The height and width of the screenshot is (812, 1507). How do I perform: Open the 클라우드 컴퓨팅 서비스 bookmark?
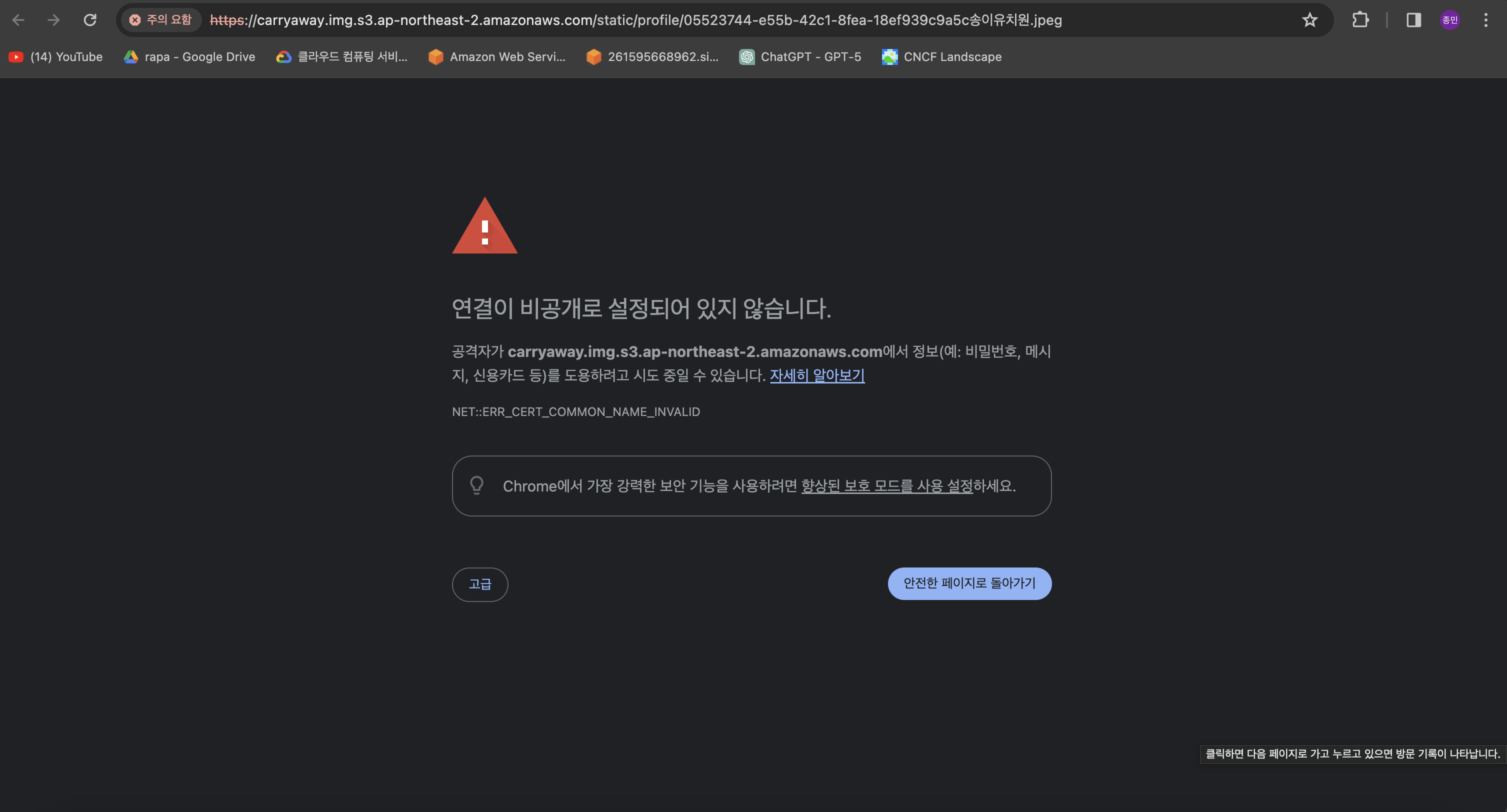click(x=341, y=56)
